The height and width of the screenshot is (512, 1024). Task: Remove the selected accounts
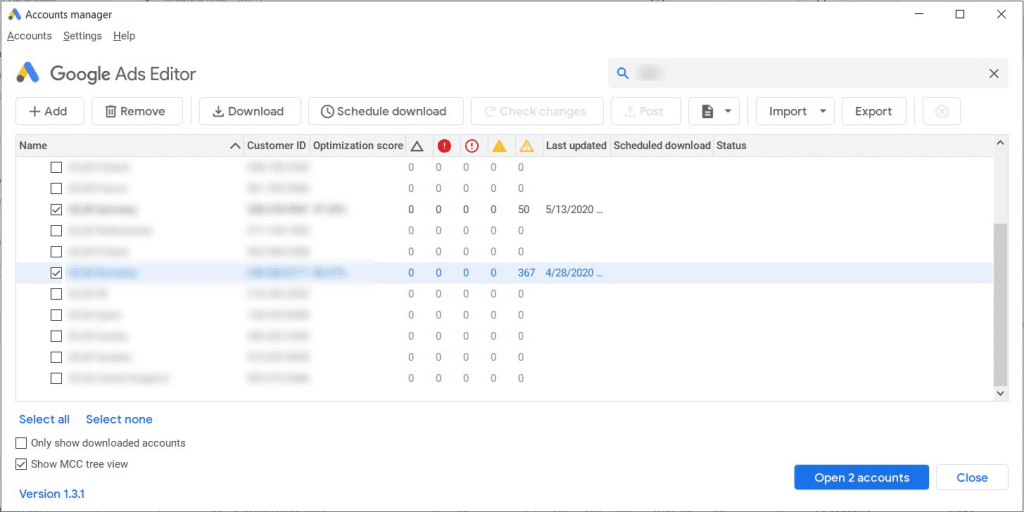pyautogui.click(x=135, y=112)
